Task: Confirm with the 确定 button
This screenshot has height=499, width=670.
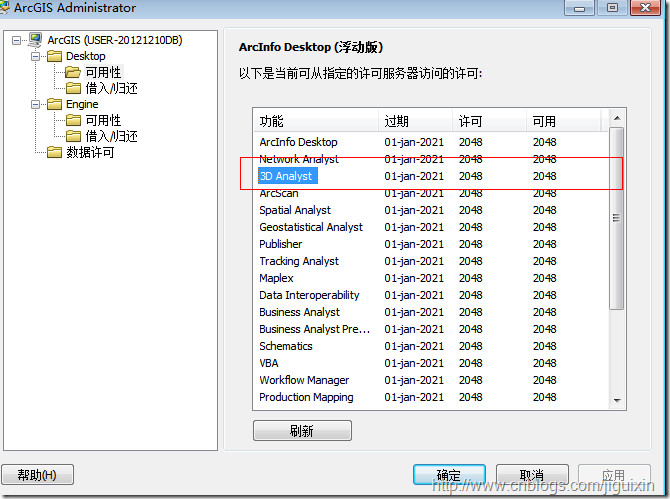Action: coord(449,475)
